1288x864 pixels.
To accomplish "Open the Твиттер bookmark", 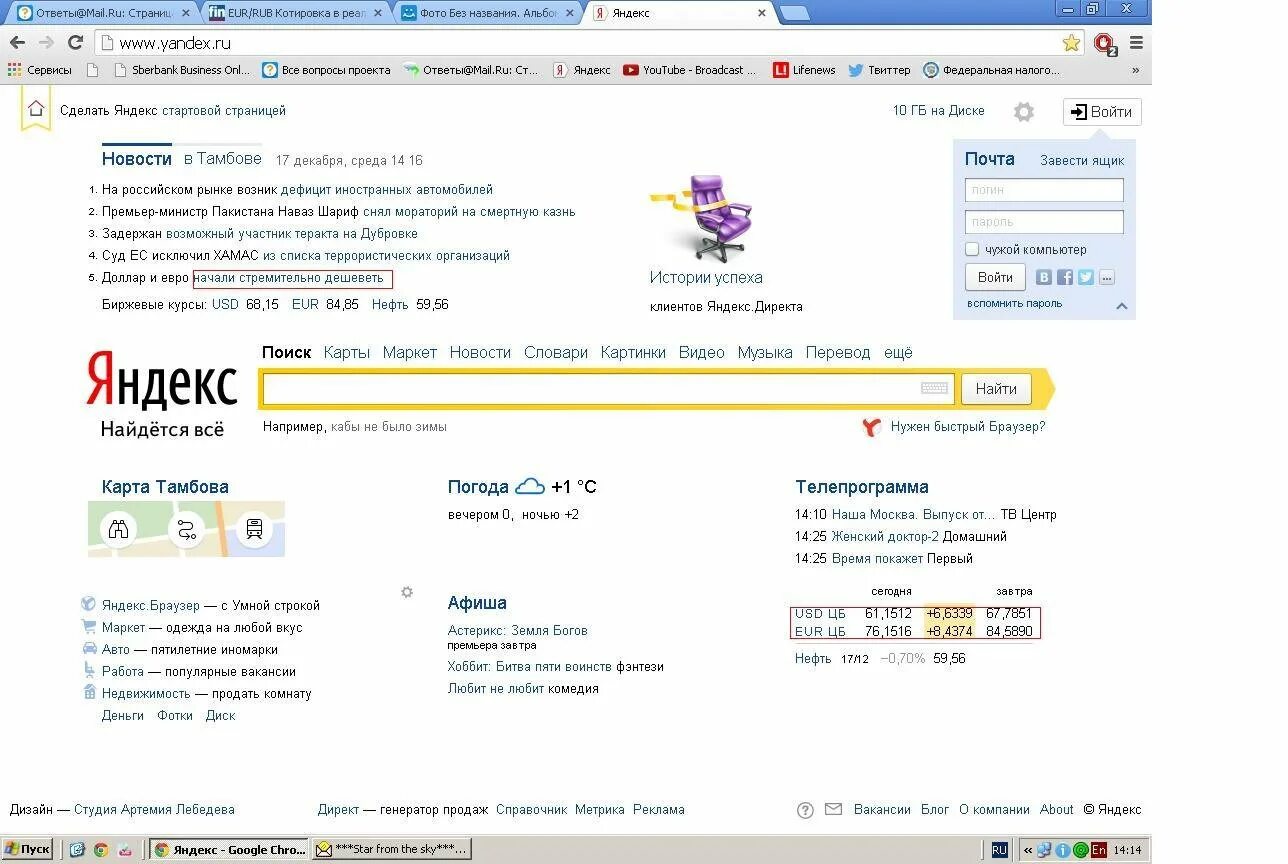I will pos(880,70).
